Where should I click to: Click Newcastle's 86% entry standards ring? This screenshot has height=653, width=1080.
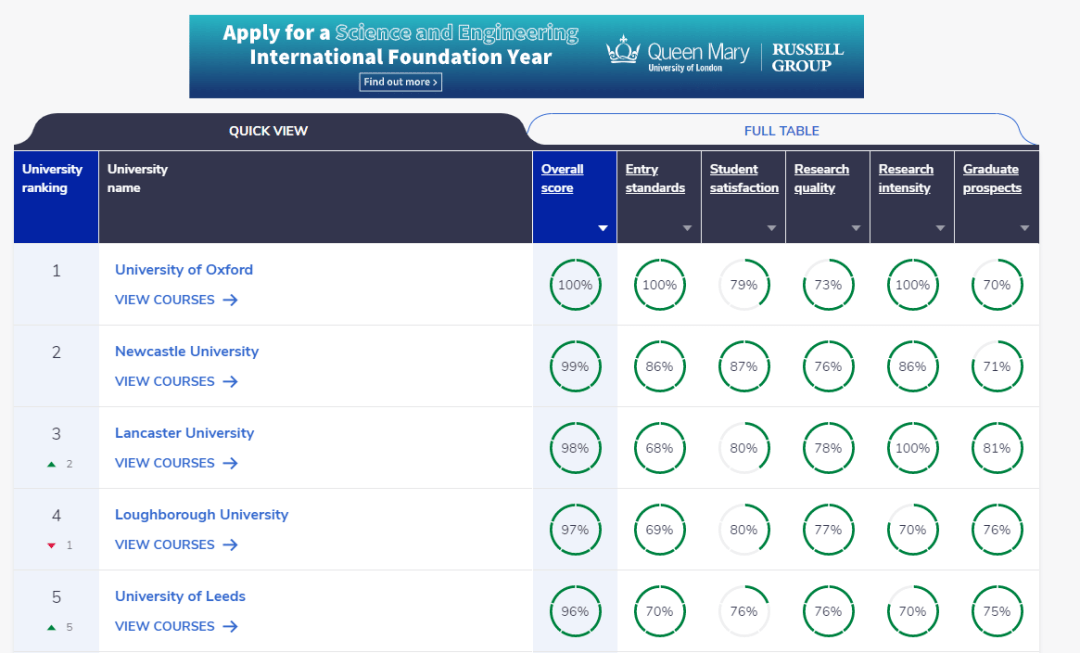point(660,366)
